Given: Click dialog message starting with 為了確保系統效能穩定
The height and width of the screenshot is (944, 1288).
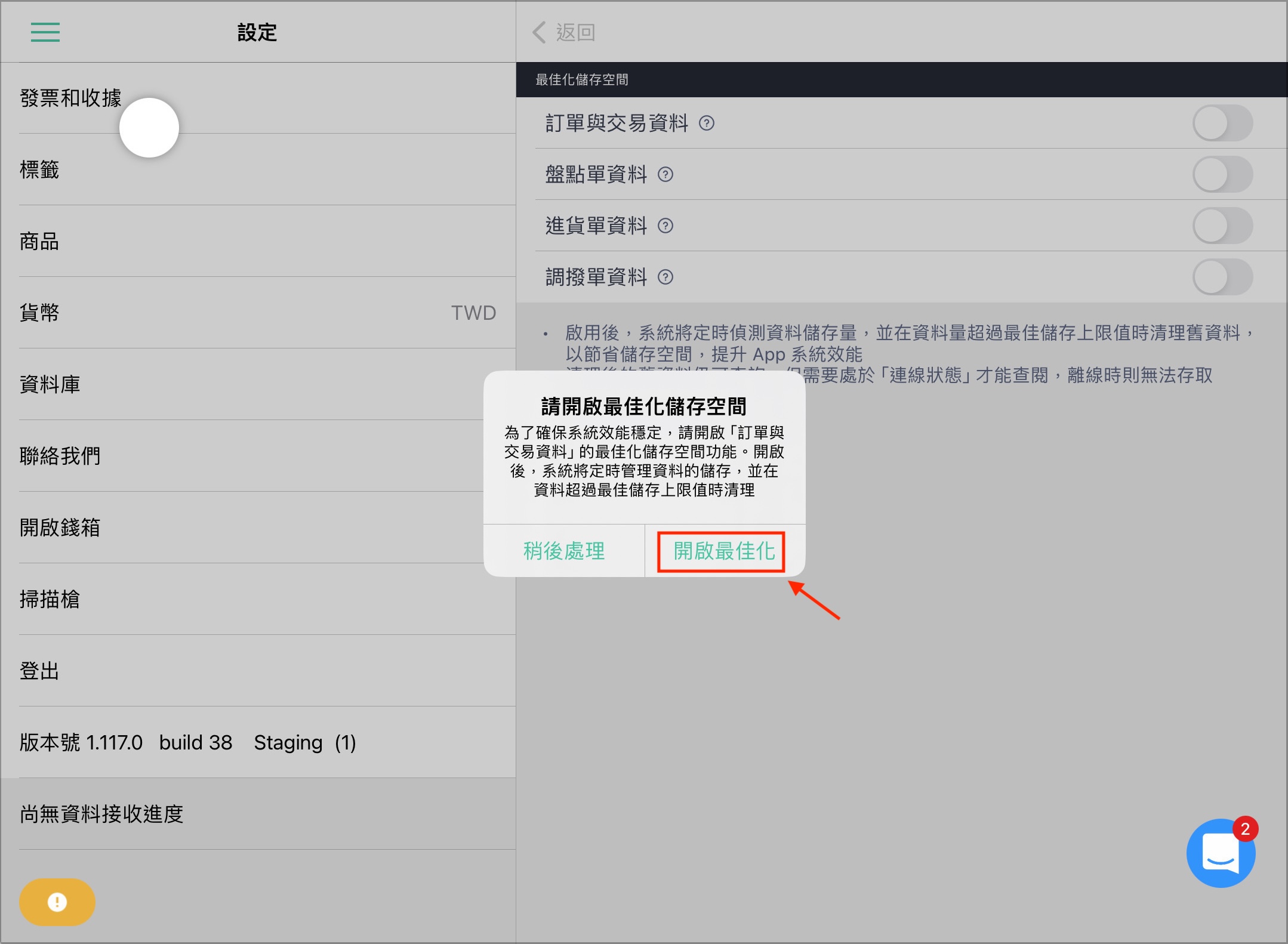Looking at the screenshot, I should click(644, 461).
